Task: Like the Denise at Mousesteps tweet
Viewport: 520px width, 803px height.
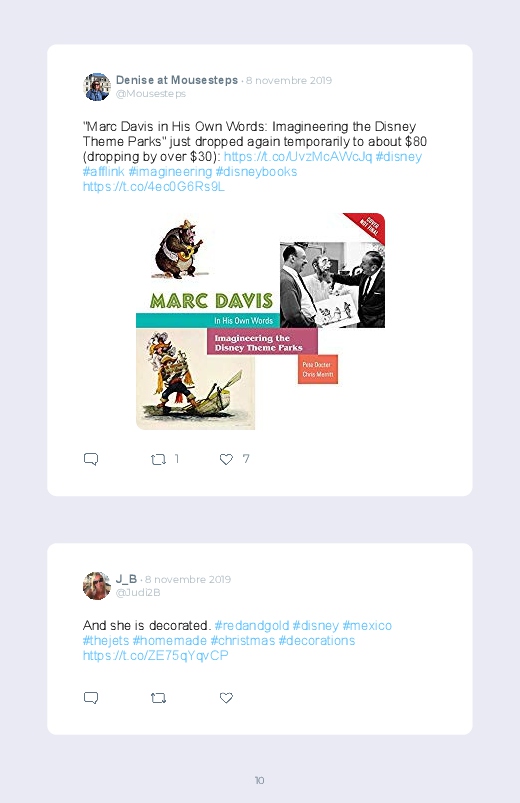Action: 226,459
